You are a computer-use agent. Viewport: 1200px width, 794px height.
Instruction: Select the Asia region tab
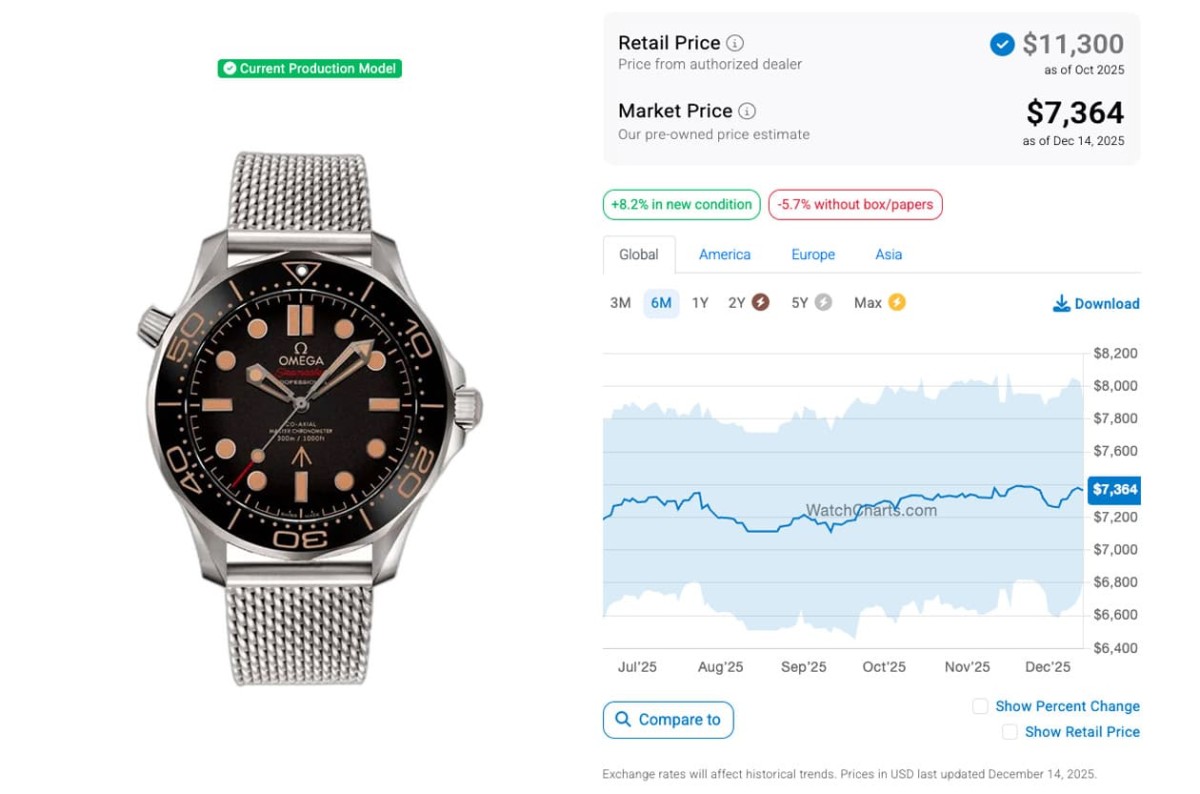coord(889,255)
